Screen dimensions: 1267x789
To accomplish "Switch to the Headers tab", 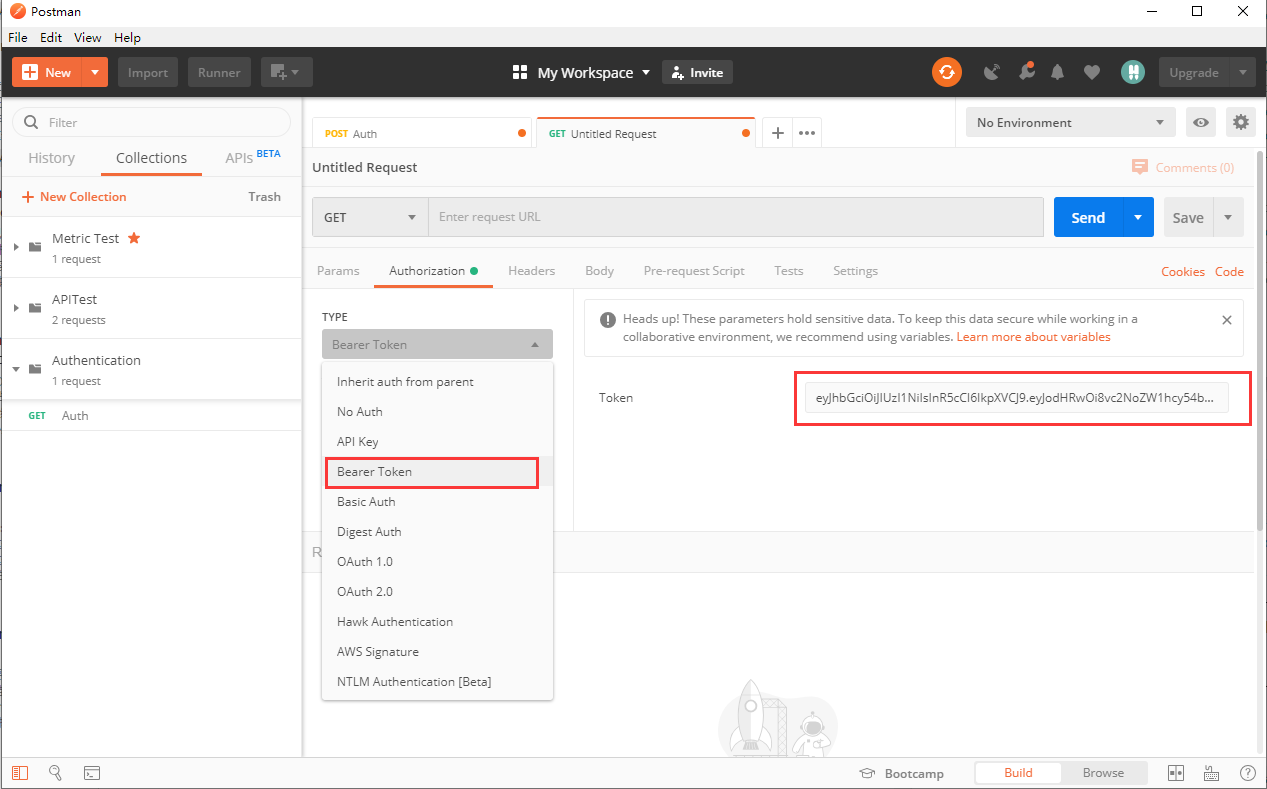I will (531, 271).
